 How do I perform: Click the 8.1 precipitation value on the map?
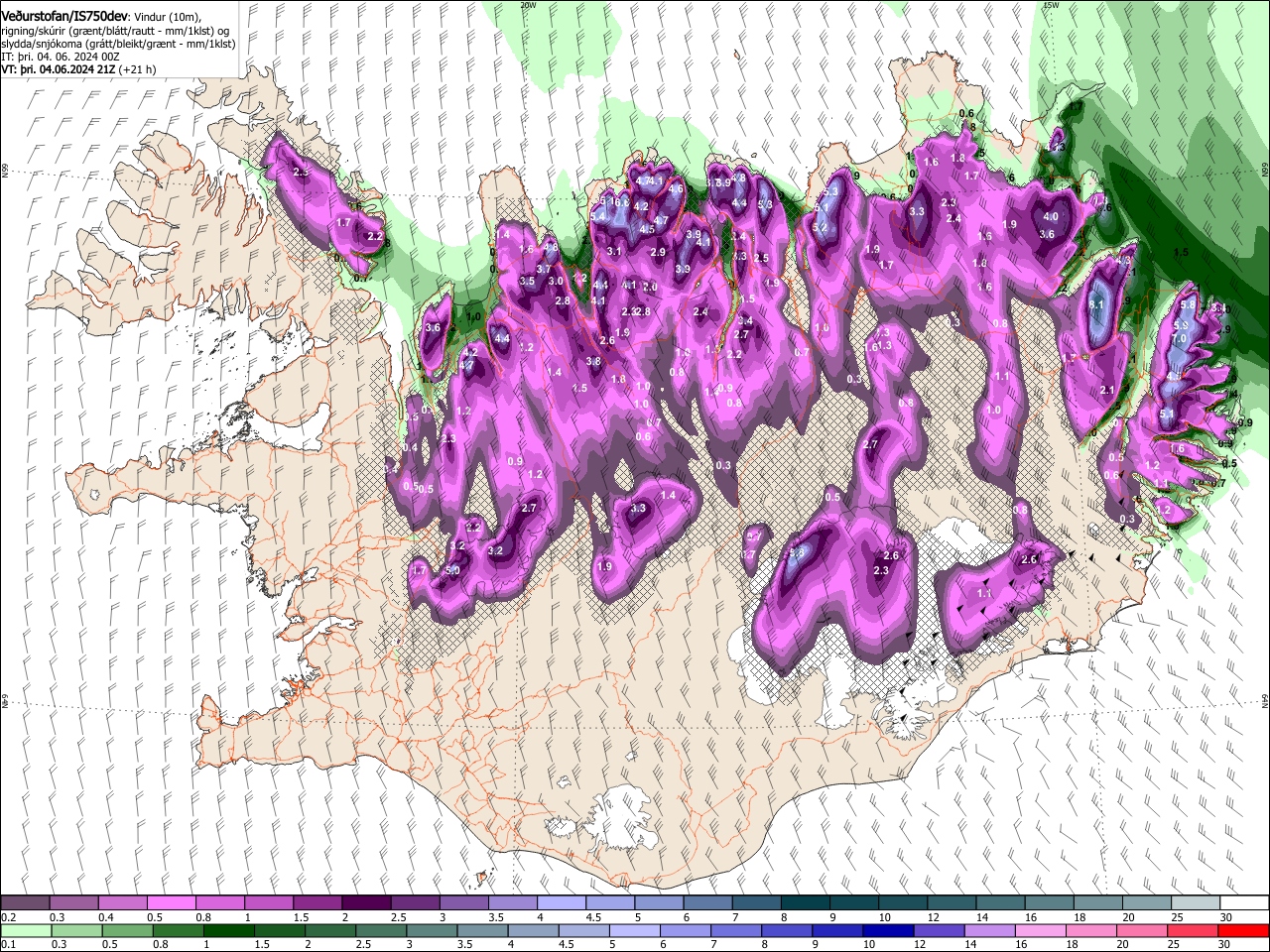tap(1096, 305)
